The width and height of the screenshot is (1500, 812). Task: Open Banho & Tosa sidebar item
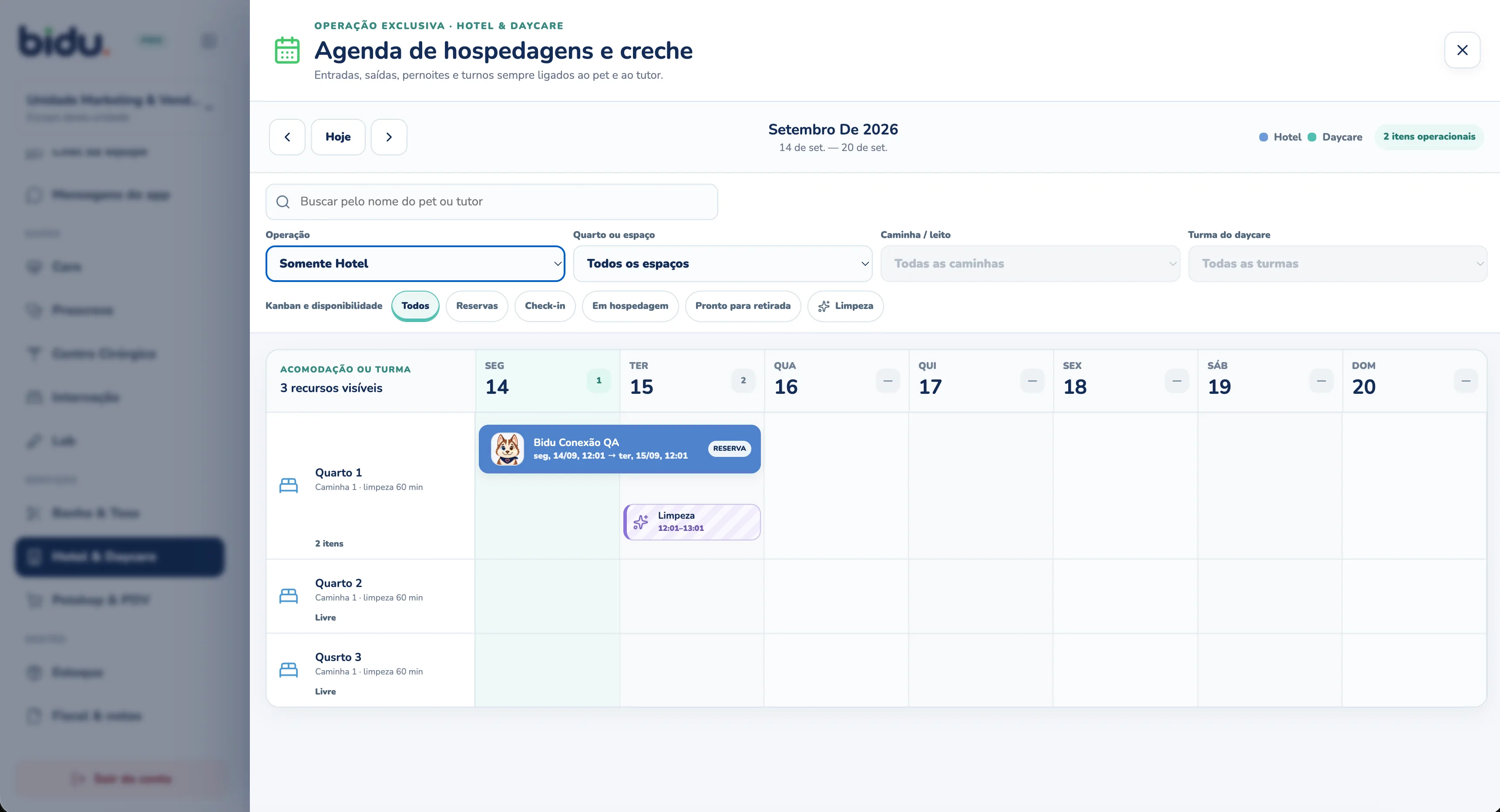(119, 513)
